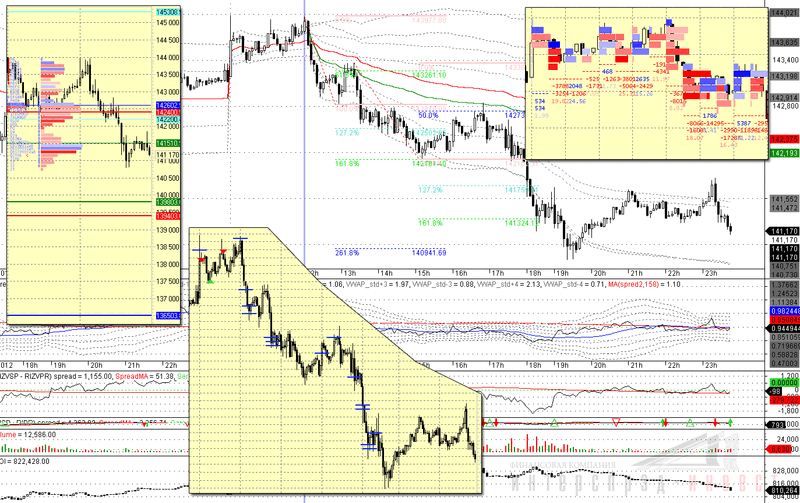Select the green 141510 level tag
Viewport: 800px width, 503px height.
pyautogui.click(x=167, y=143)
